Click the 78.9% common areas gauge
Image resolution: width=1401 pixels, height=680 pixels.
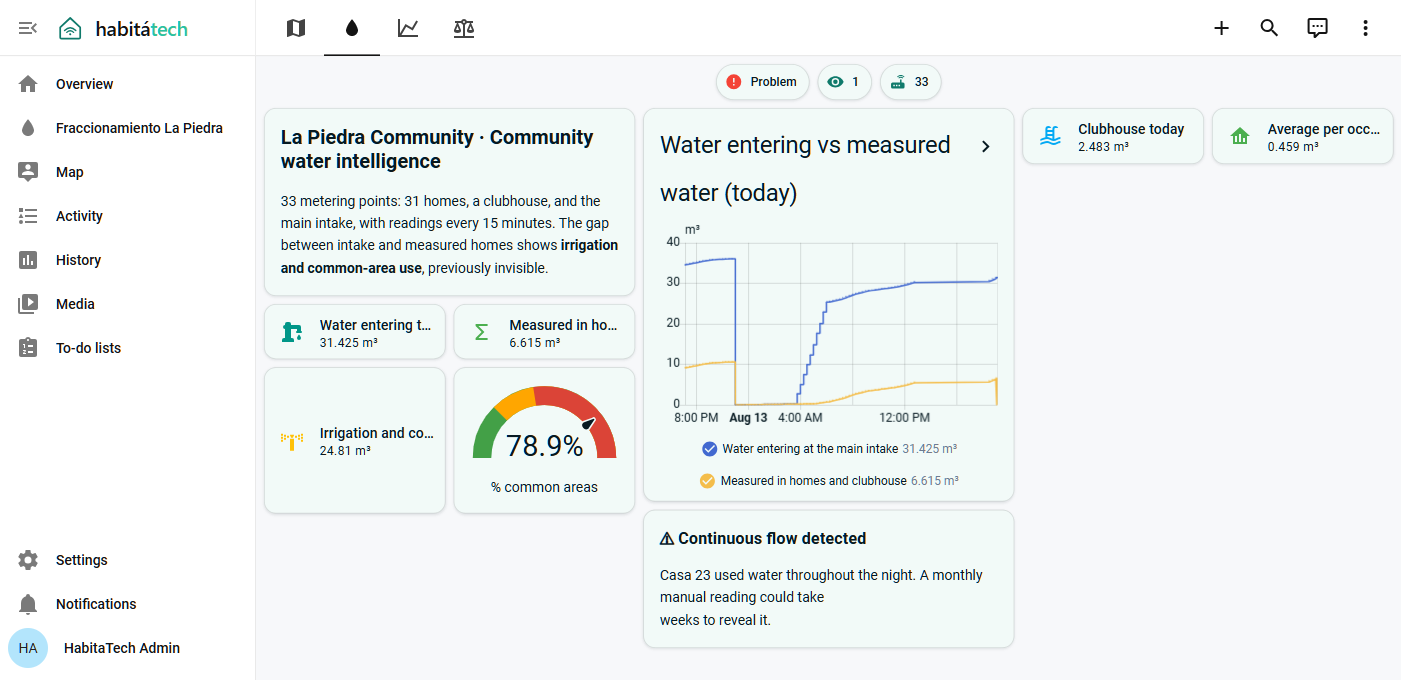tap(544, 440)
